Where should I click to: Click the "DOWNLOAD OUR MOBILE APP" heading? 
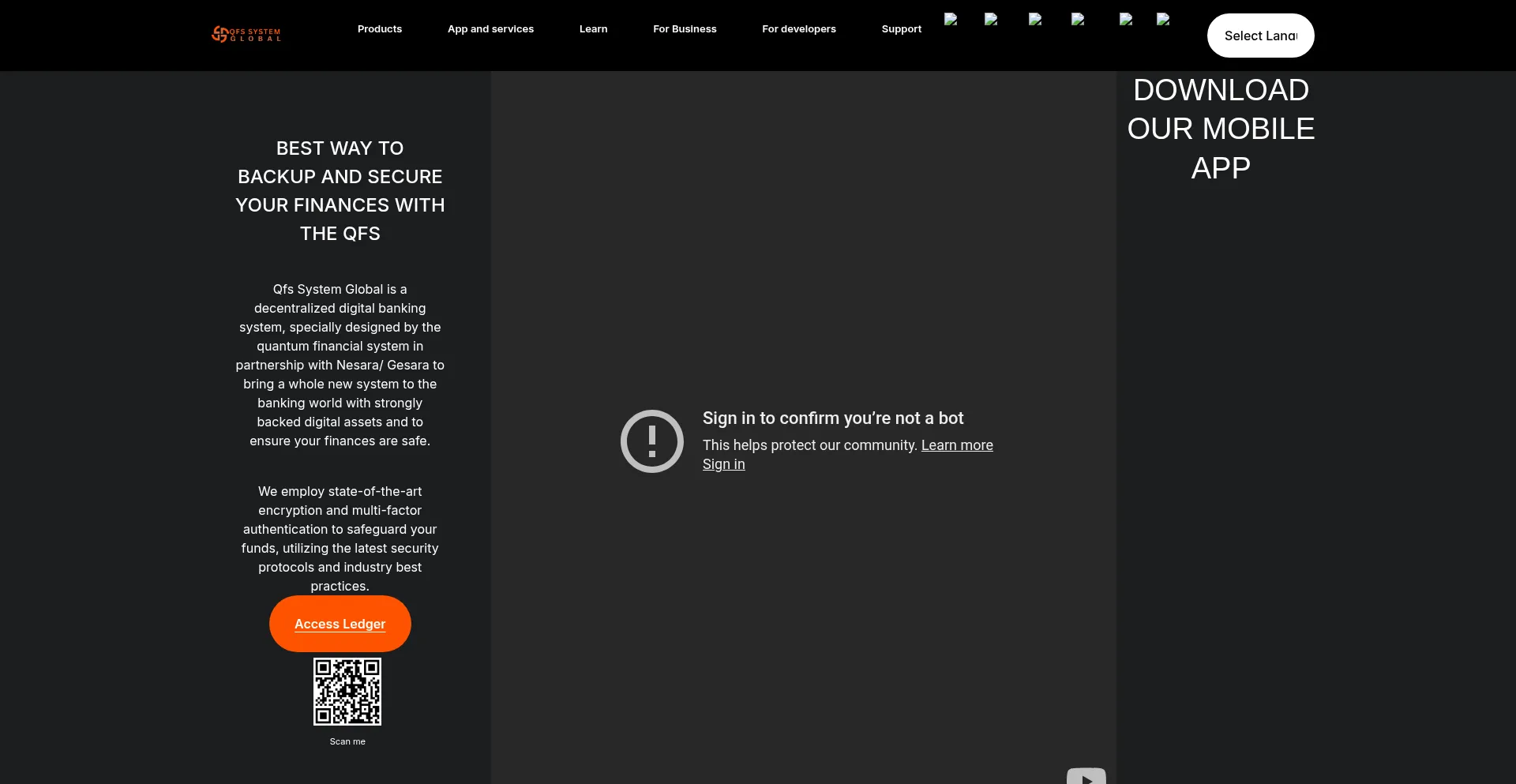(1221, 129)
